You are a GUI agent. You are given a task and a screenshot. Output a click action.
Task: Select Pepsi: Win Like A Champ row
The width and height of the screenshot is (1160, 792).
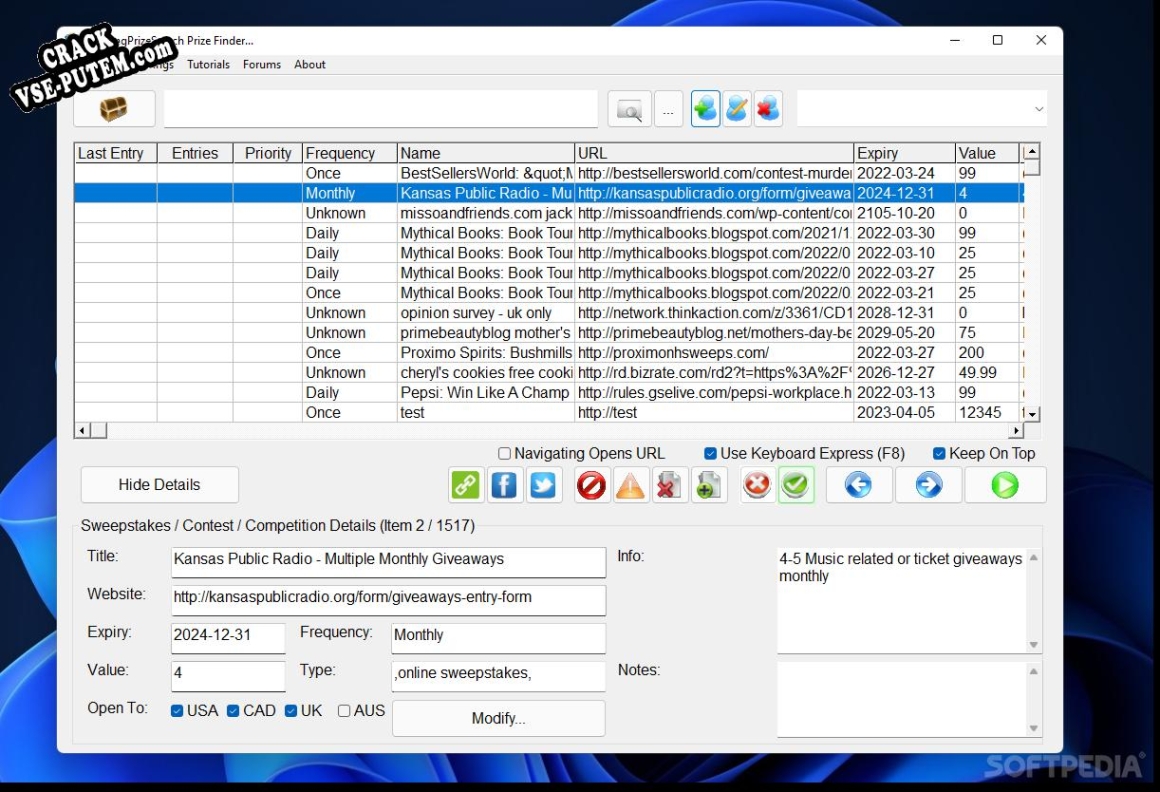(x=547, y=393)
